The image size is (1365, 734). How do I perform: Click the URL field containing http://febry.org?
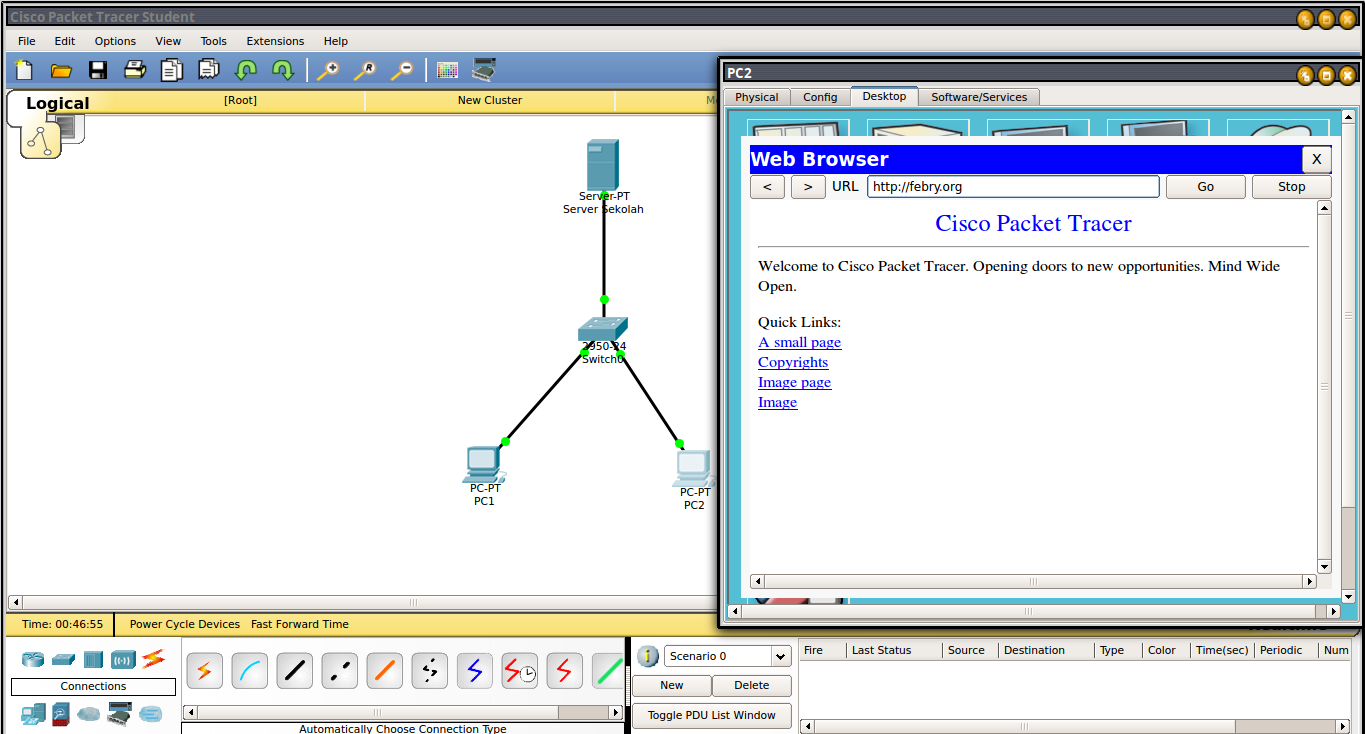1013,187
